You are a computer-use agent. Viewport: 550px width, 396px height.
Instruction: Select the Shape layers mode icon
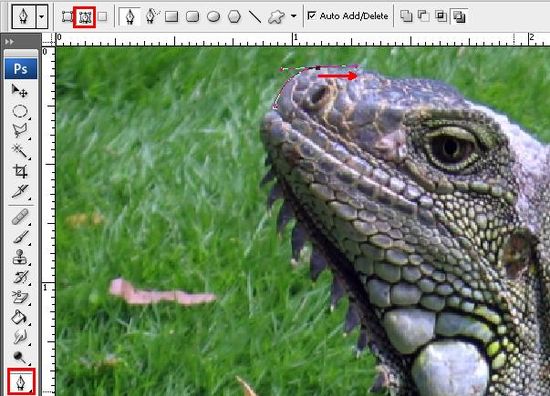[67, 16]
